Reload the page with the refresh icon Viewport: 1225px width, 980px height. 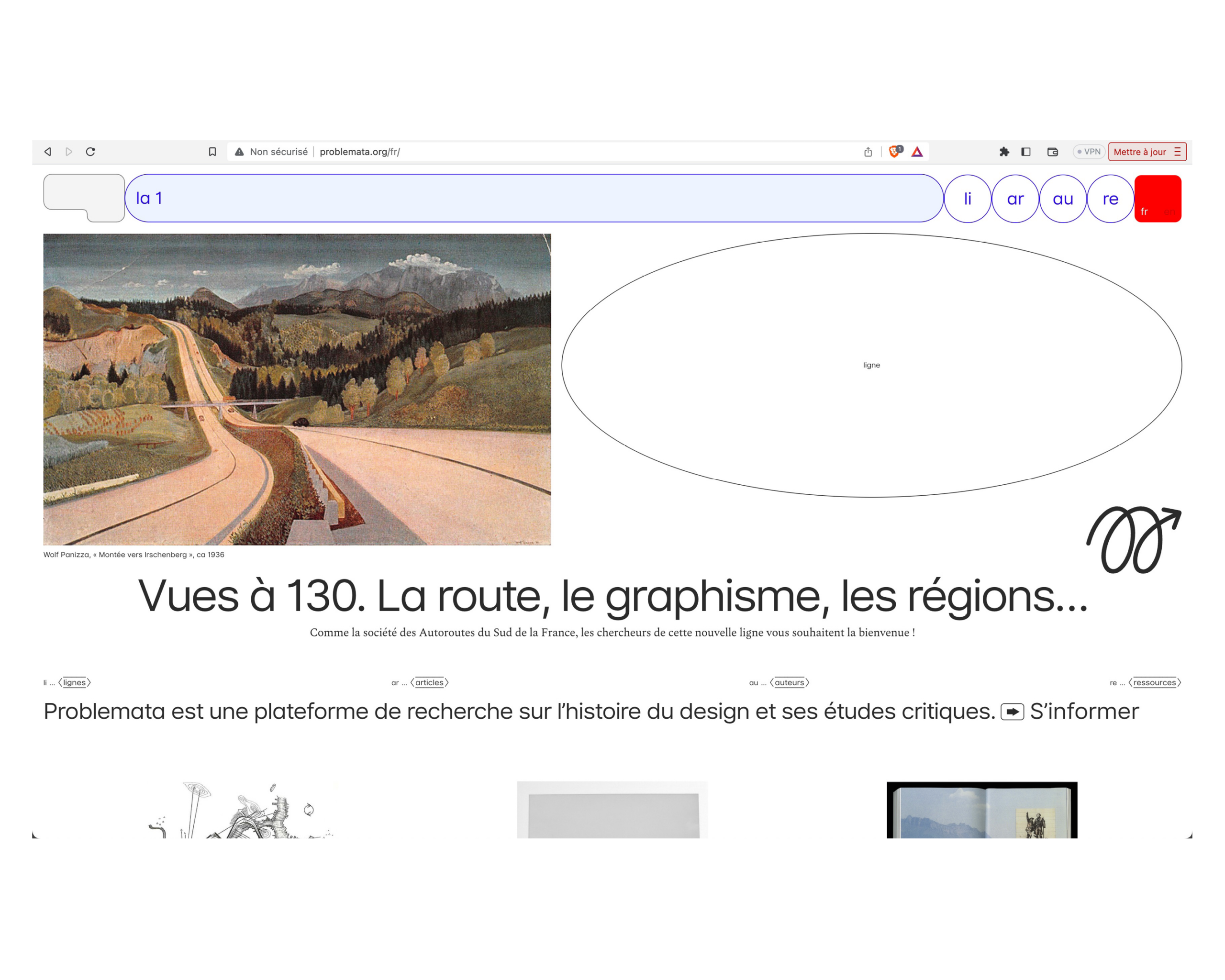90,152
